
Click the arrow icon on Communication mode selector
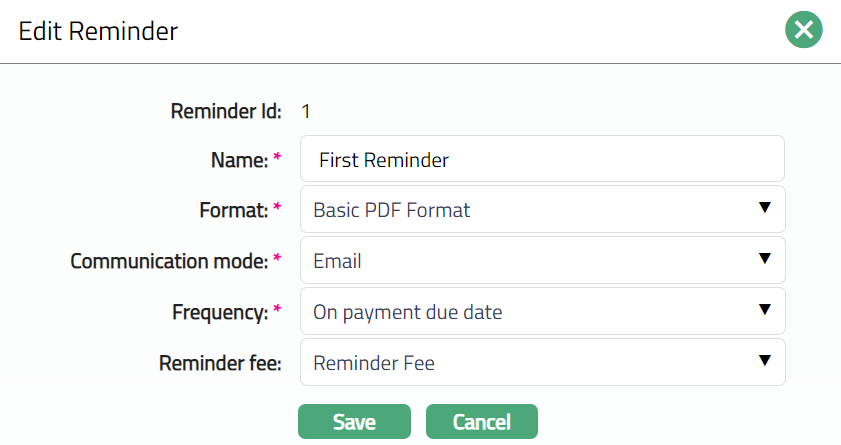point(764,259)
